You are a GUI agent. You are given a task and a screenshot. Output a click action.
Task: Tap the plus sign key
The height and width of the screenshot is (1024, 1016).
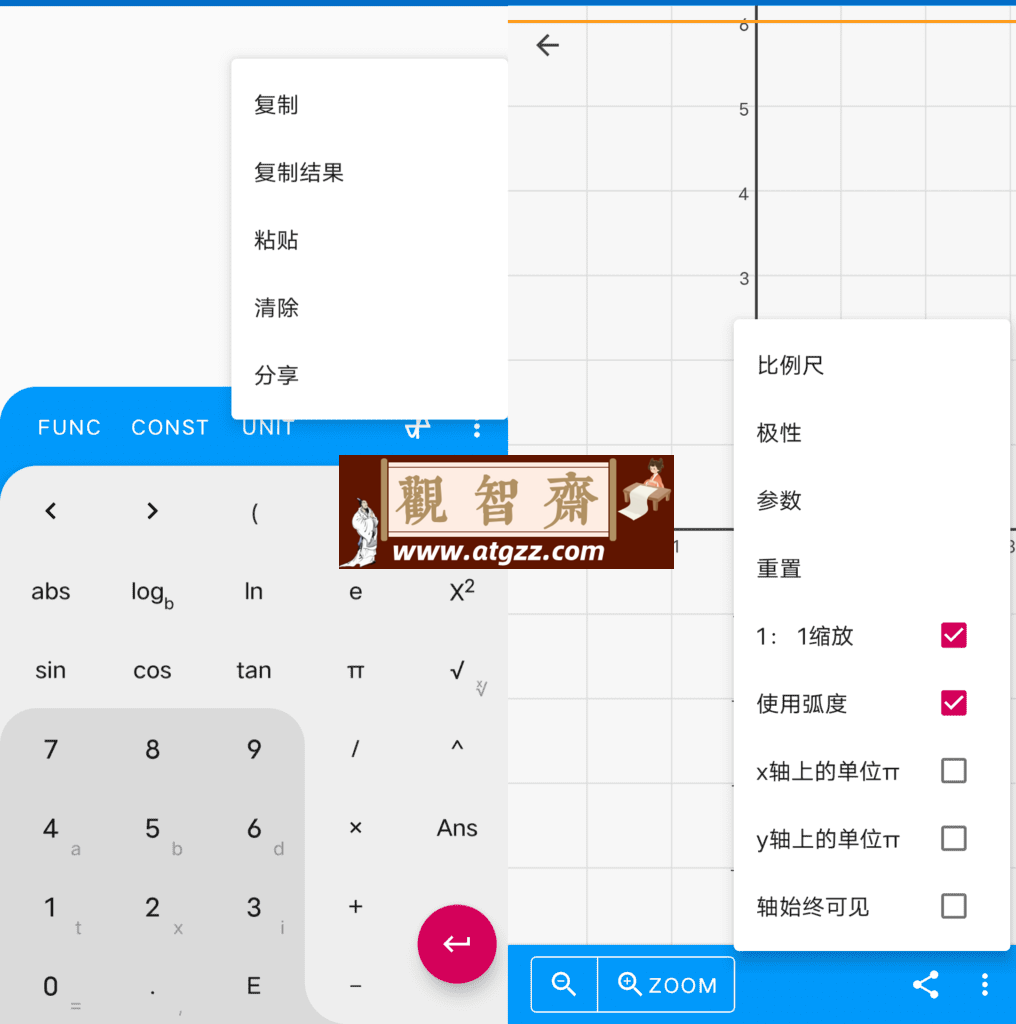[355, 906]
